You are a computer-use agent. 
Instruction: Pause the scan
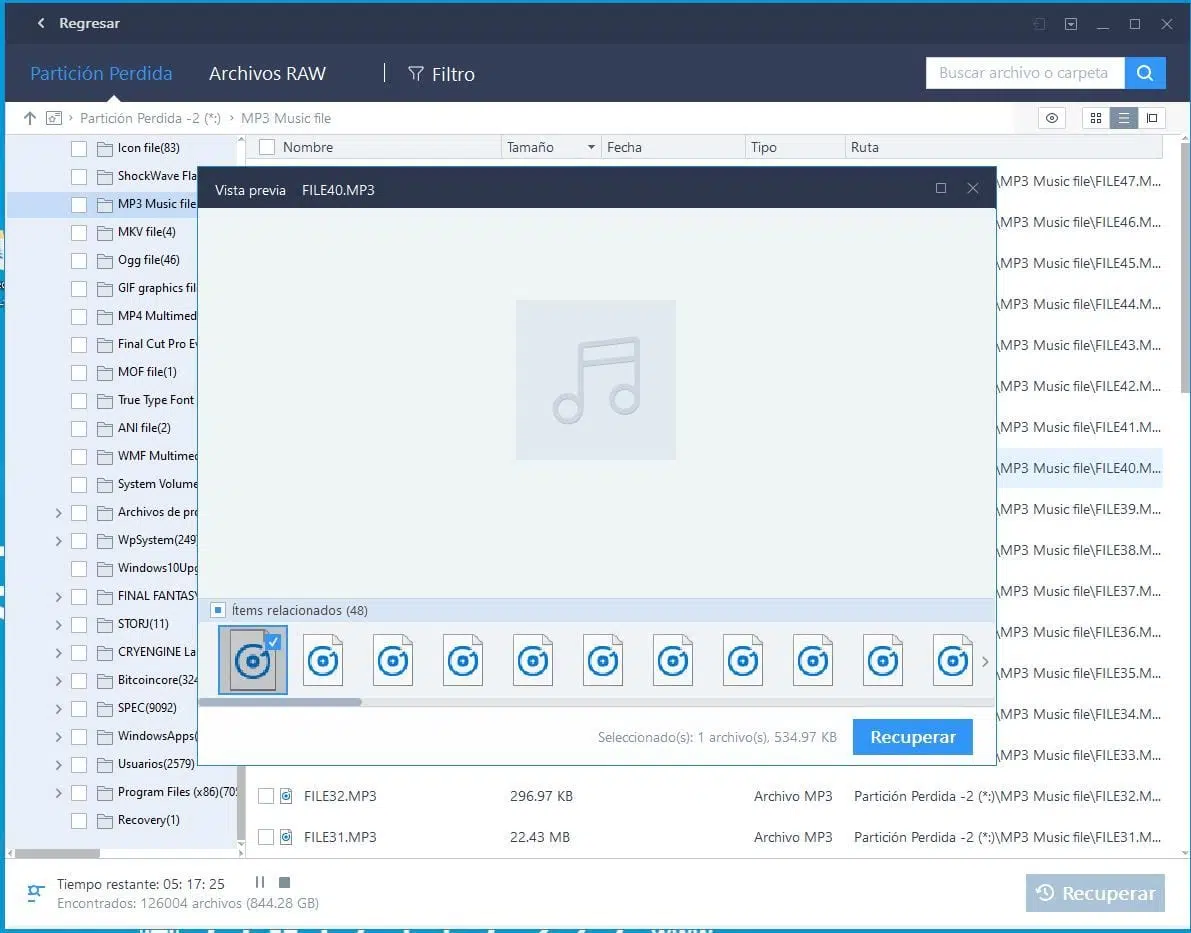[260, 882]
